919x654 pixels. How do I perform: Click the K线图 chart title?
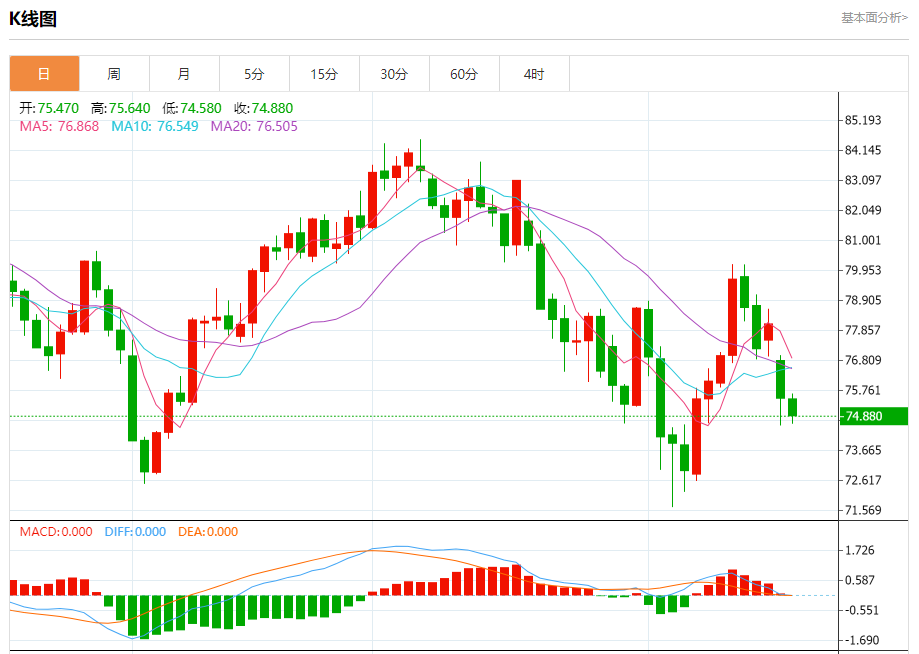point(33,19)
